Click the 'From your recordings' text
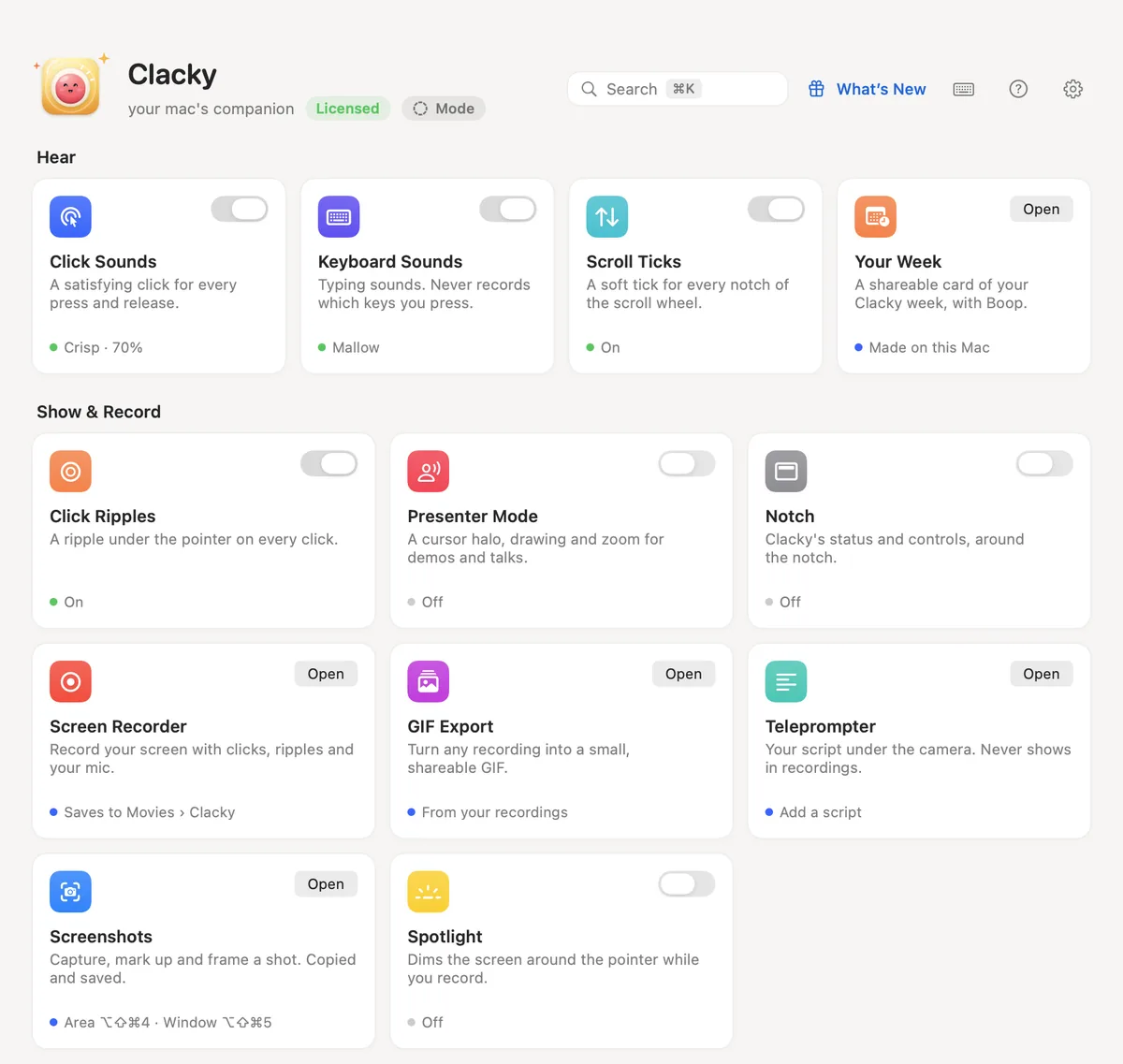1123x1064 pixels. 495,812
